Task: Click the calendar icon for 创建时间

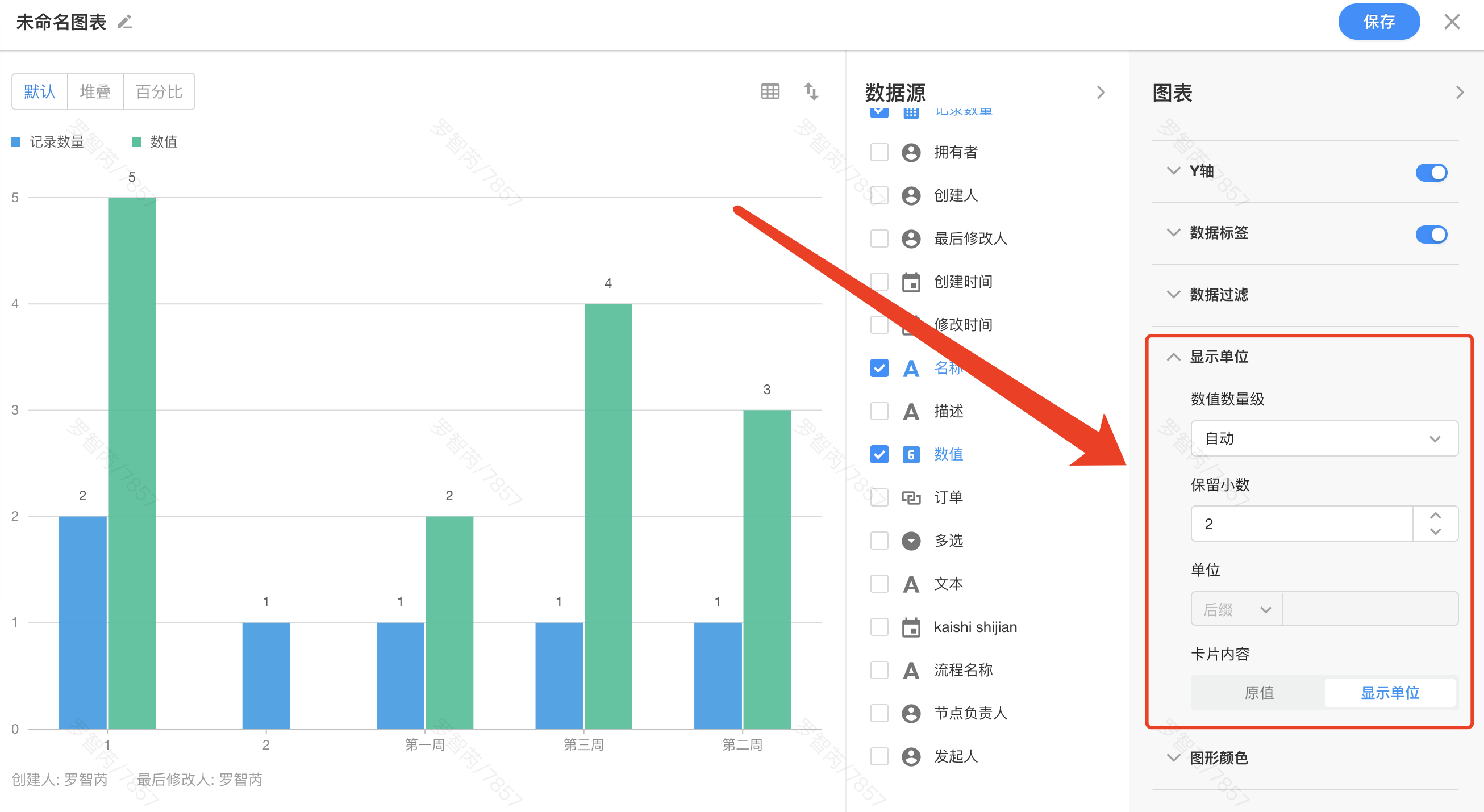Action: coord(910,282)
